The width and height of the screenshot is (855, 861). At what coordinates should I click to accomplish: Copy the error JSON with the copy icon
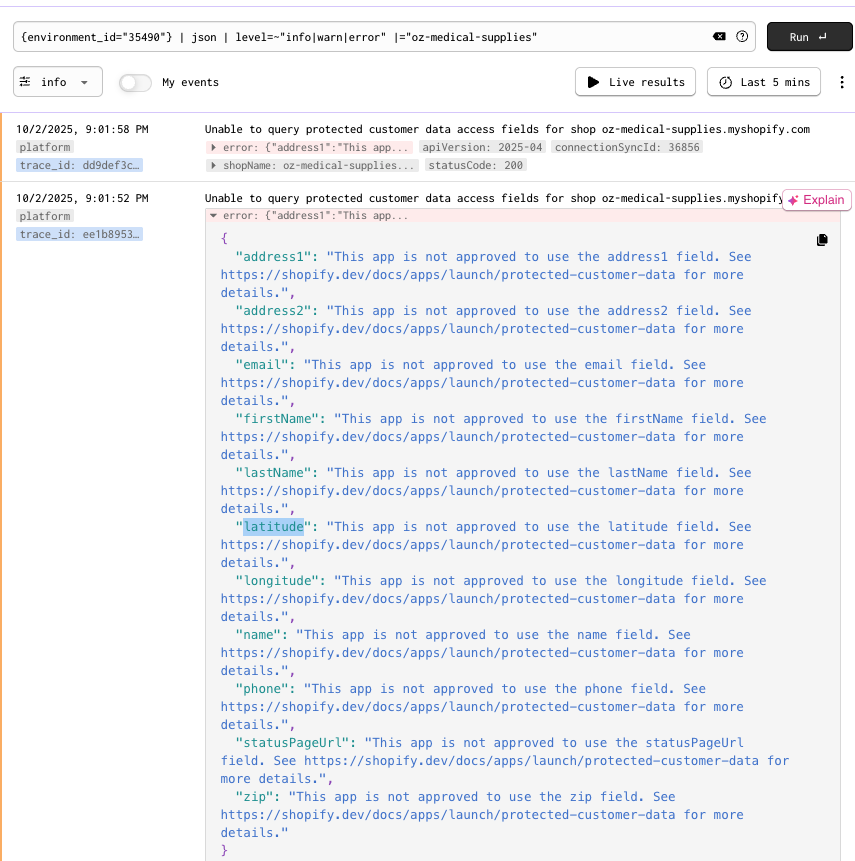point(822,240)
